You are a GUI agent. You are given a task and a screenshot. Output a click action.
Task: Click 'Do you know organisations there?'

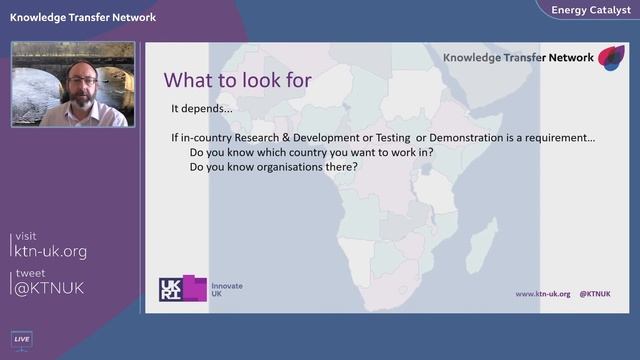273,167
